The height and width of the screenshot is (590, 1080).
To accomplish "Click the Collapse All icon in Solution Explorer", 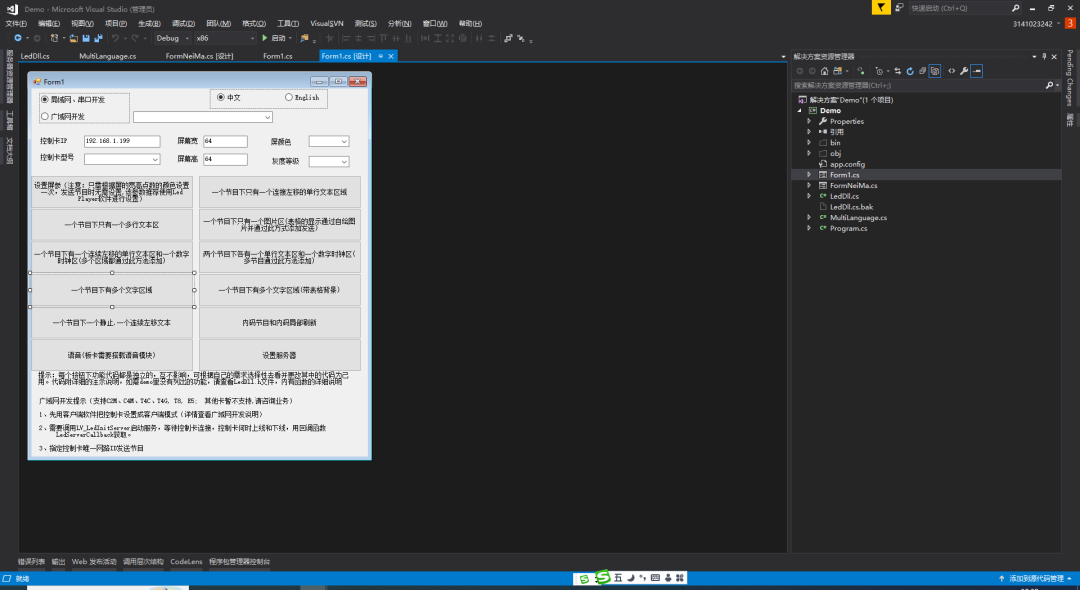I will coord(921,71).
